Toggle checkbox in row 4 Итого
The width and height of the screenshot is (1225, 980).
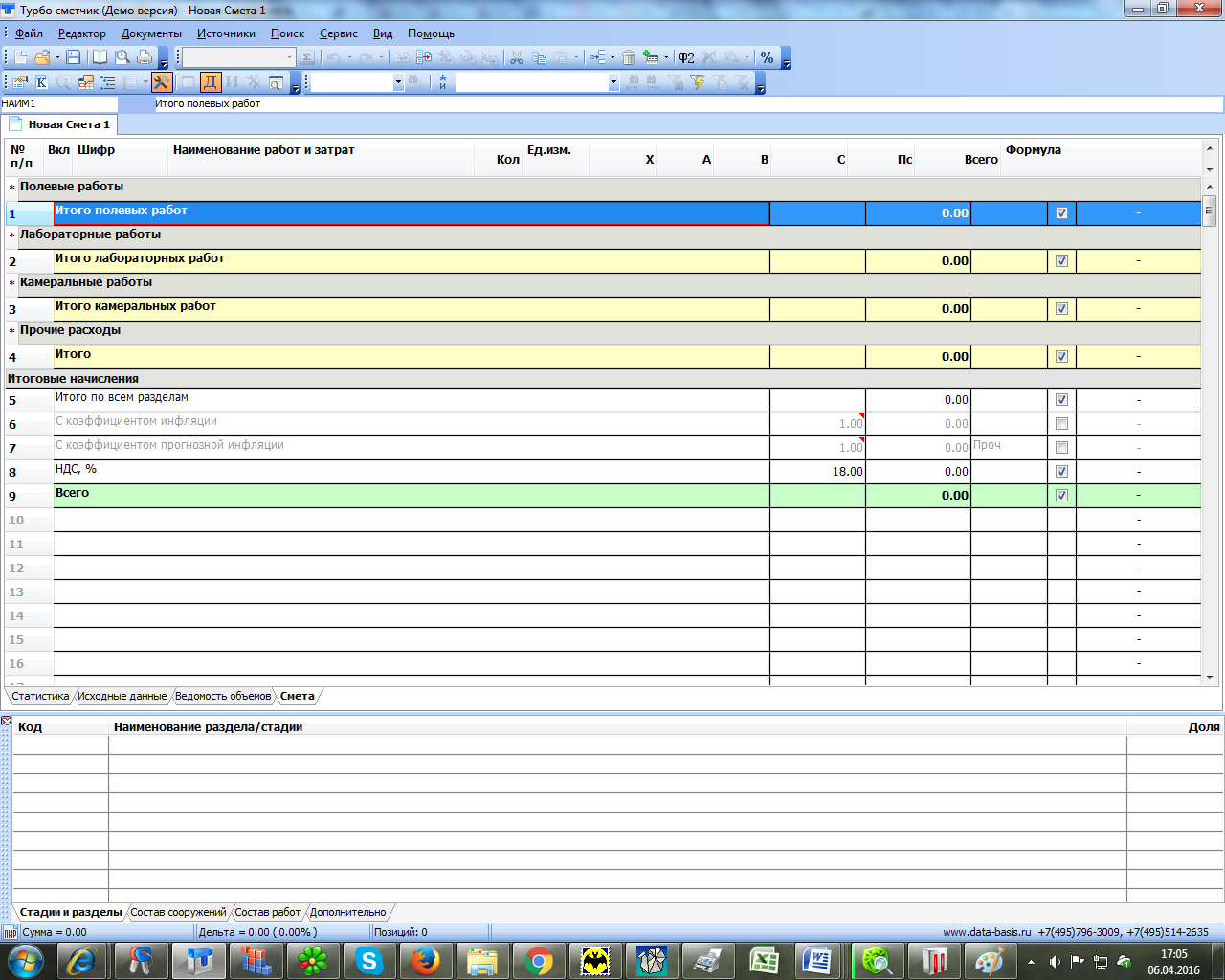(1061, 357)
